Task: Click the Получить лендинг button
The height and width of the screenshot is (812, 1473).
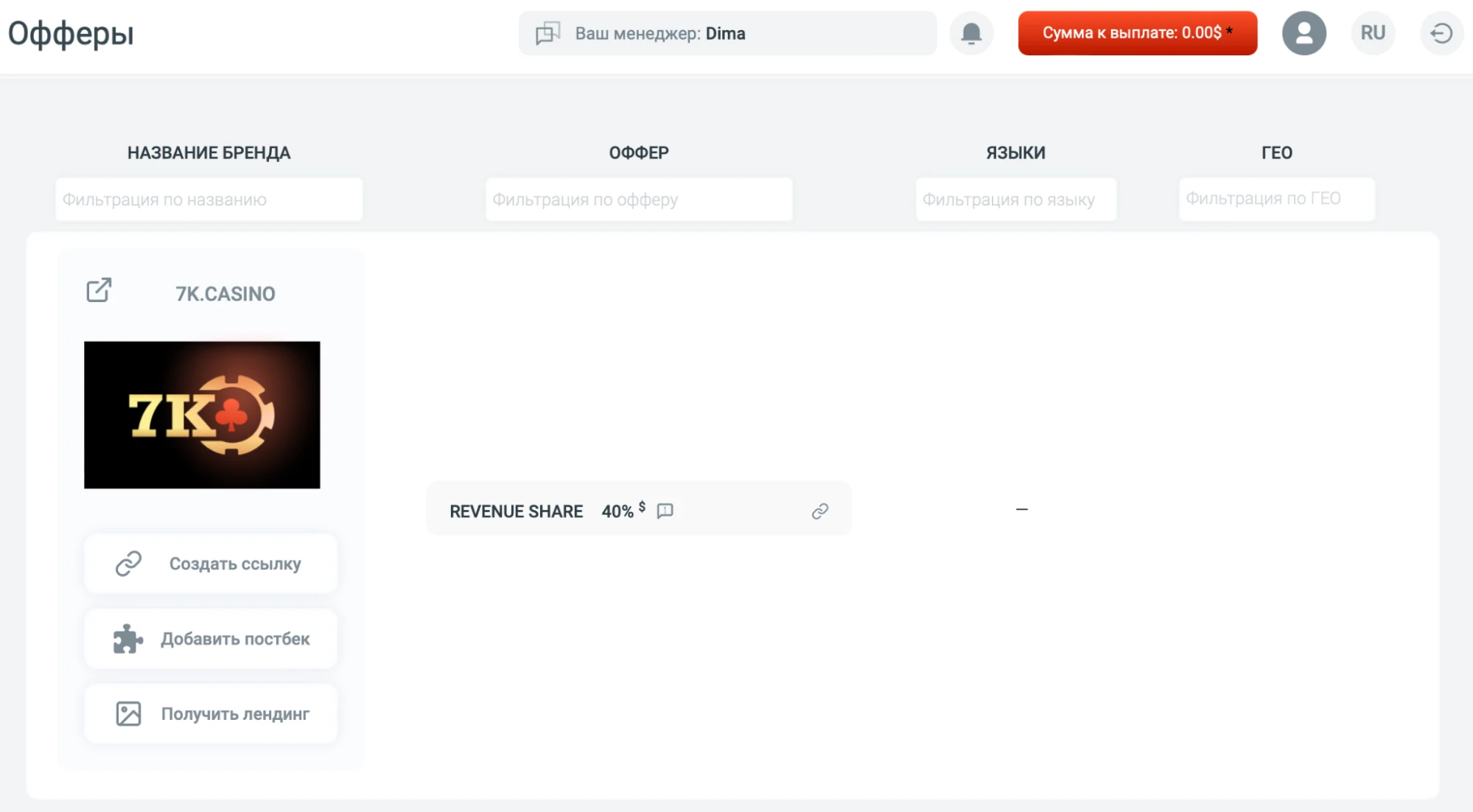Action: [x=211, y=713]
